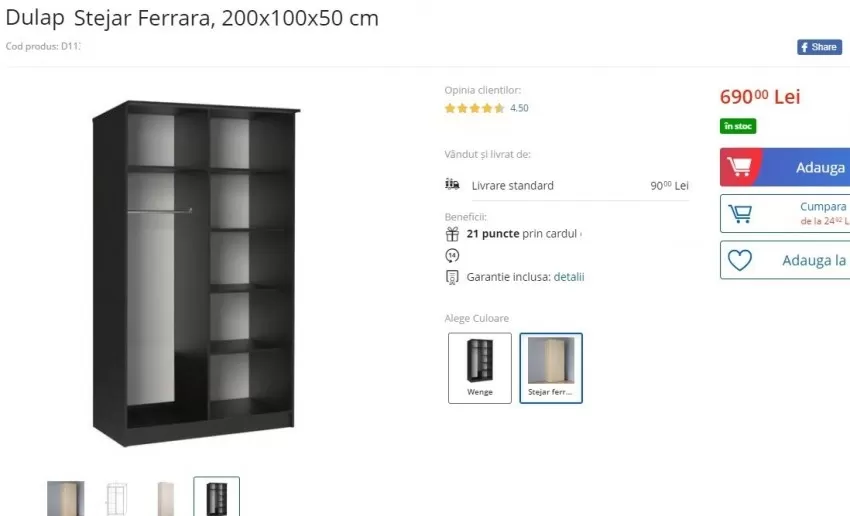Click the Facebook Share button
The height and width of the screenshot is (516, 850).
pyautogui.click(x=819, y=47)
